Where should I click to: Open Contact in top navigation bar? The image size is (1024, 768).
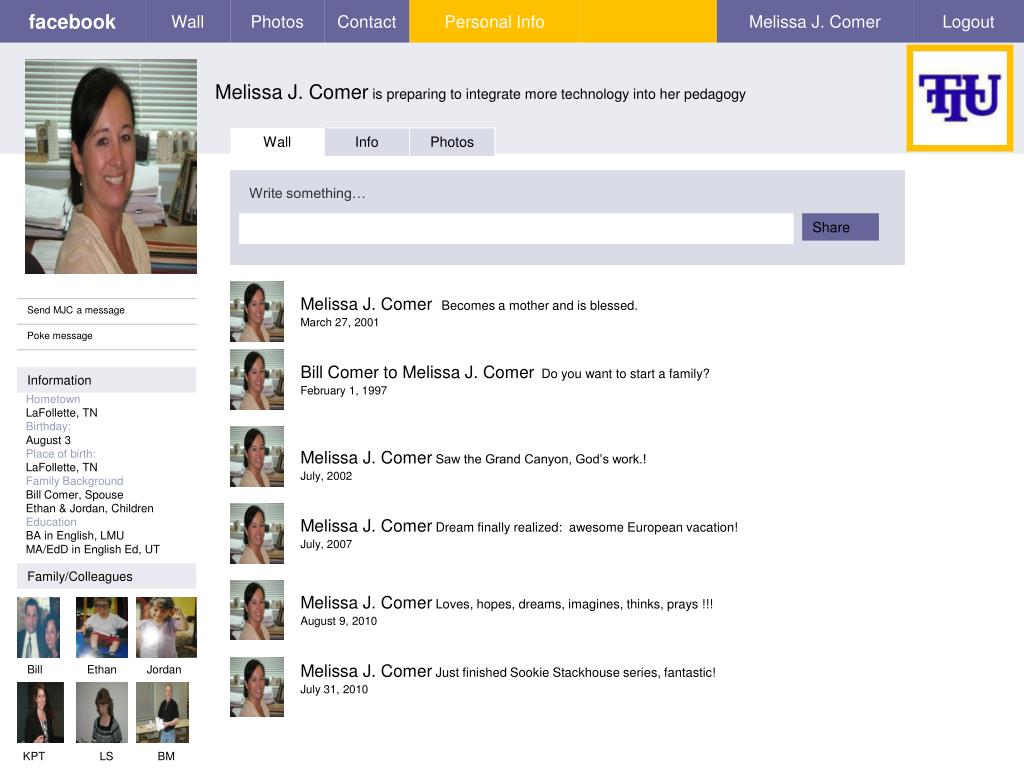click(x=366, y=22)
